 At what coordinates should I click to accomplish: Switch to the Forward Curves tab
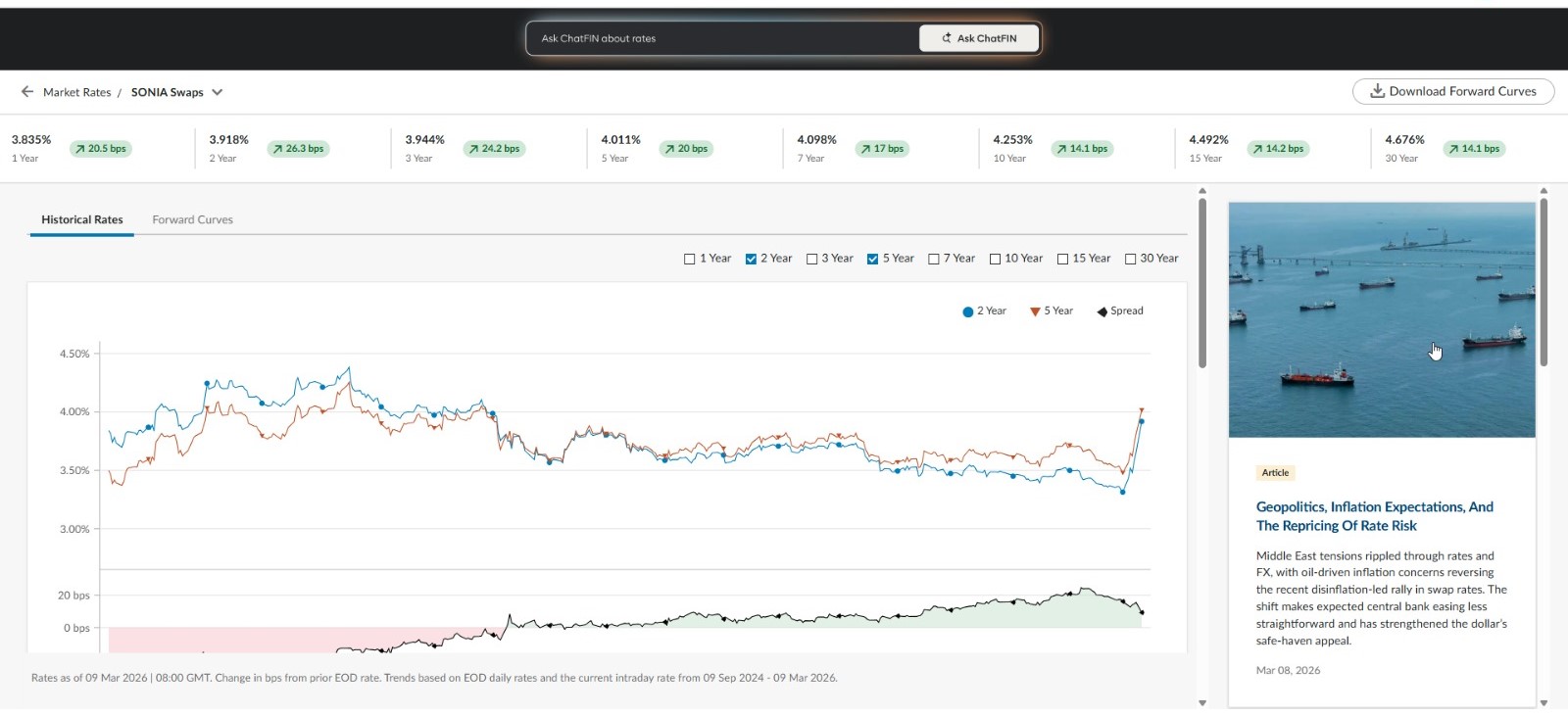pyautogui.click(x=192, y=220)
